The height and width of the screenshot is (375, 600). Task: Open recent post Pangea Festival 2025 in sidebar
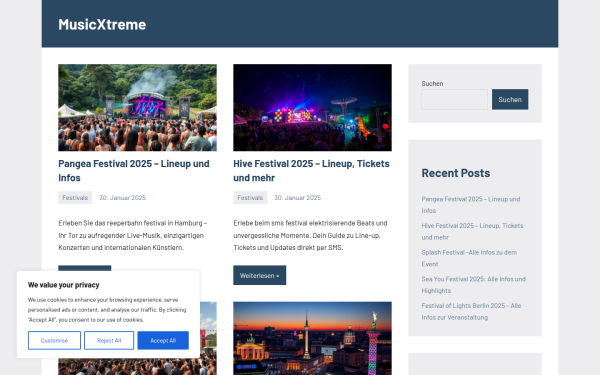click(471, 205)
